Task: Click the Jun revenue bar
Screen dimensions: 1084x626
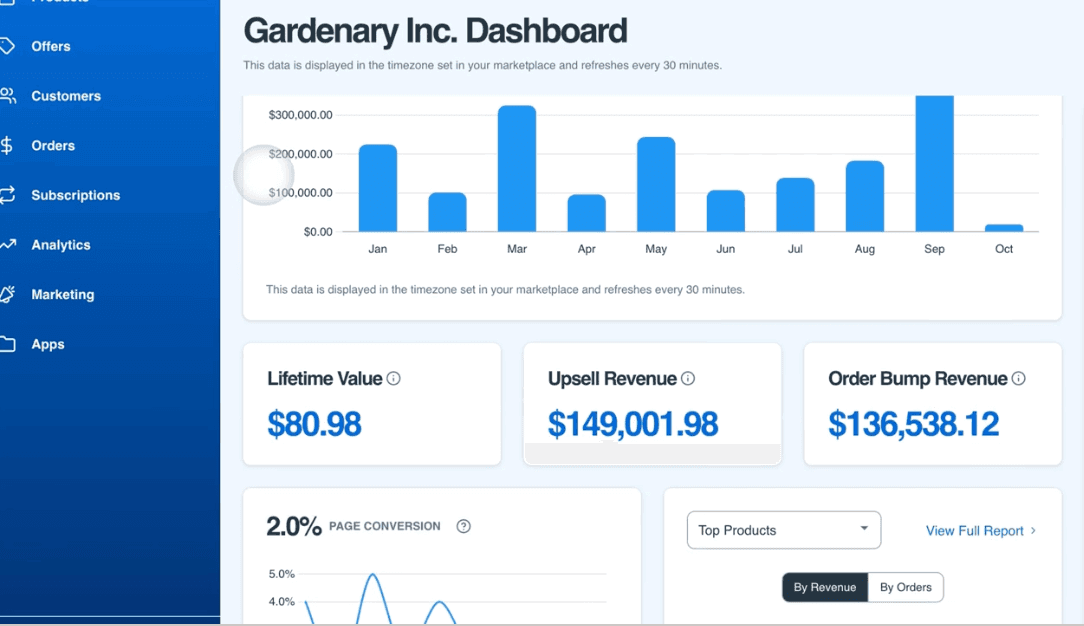Action: pyautogui.click(x=726, y=211)
